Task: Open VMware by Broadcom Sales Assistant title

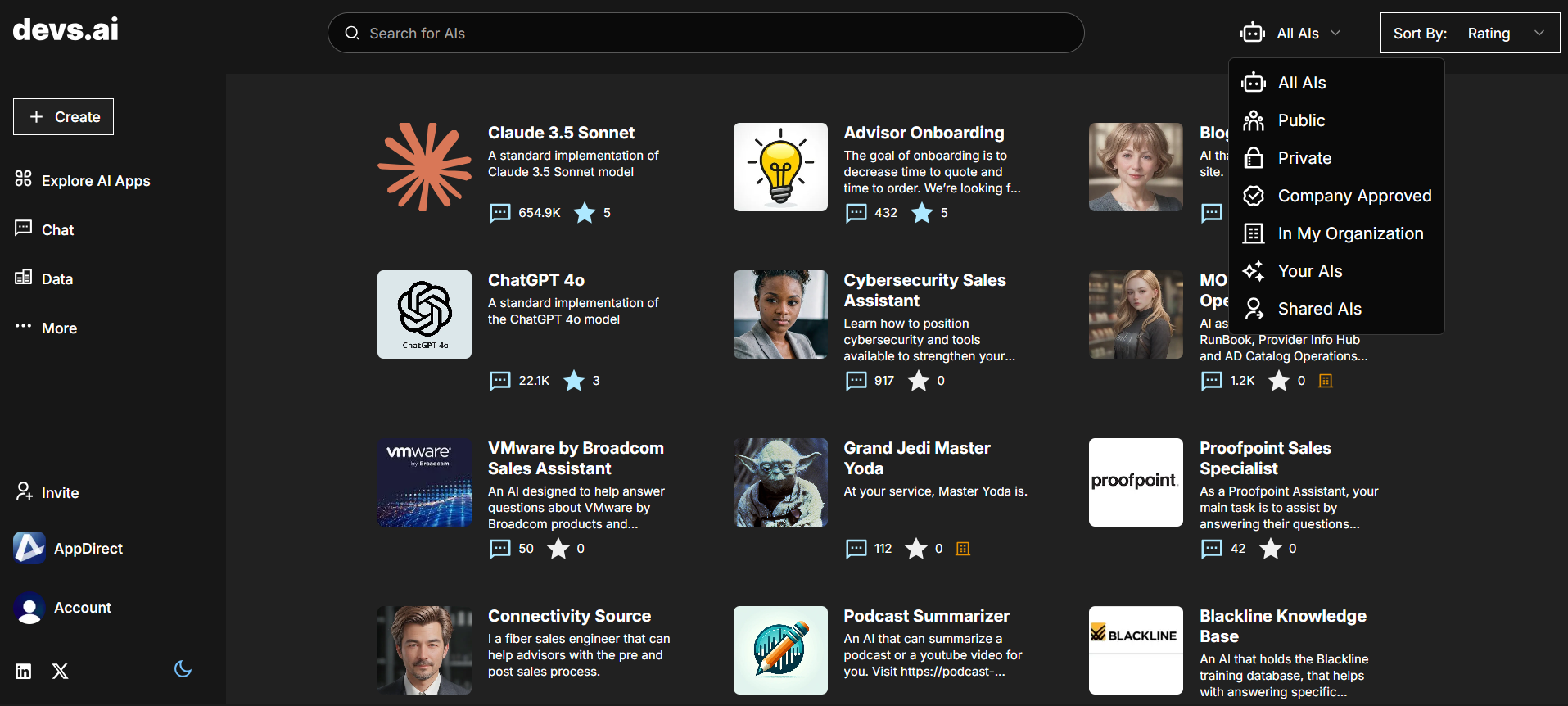Action: pyautogui.click(x=576, y=458)
